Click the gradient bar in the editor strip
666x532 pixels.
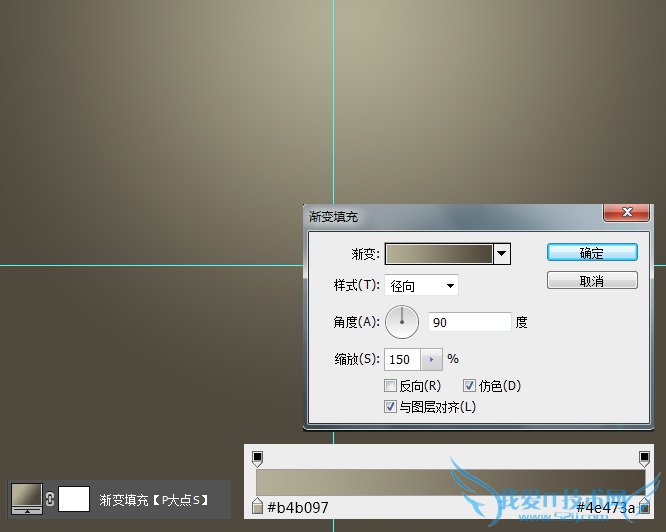click(x=451, y=482)
